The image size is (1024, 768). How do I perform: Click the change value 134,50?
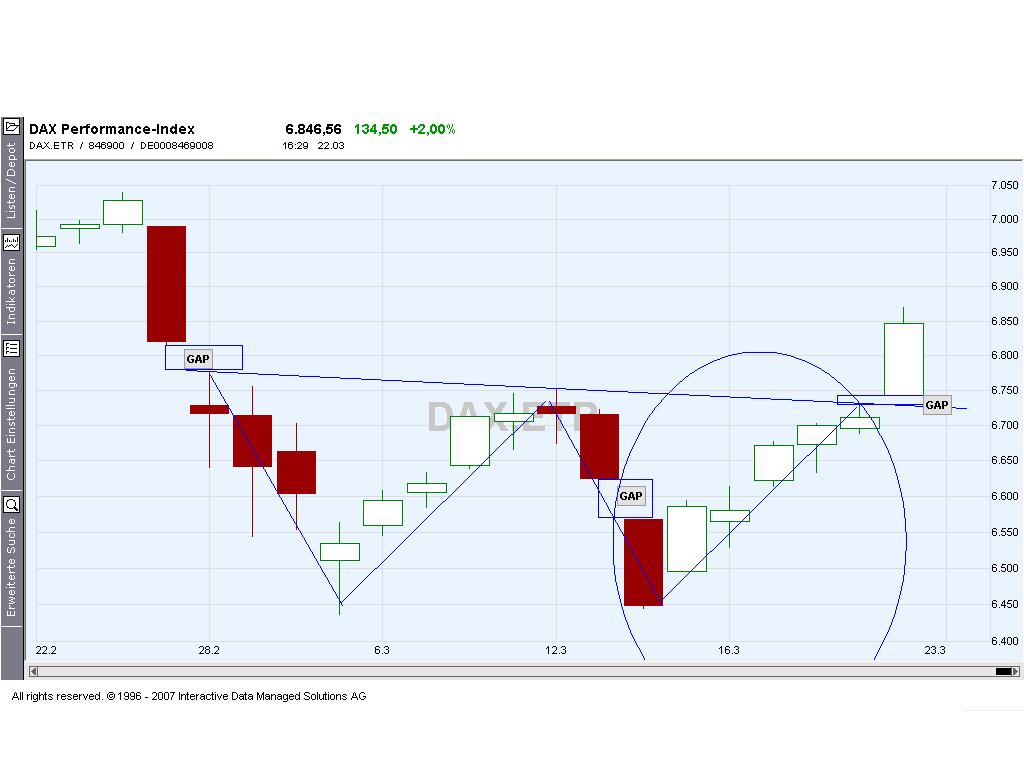(376, 129)
